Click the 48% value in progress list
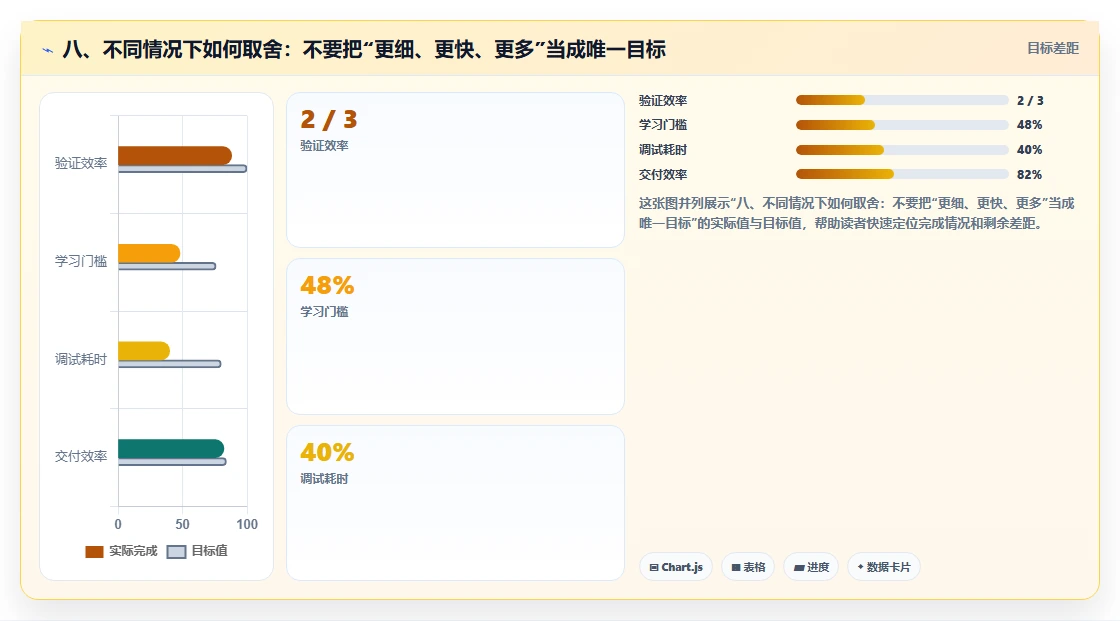This screenshot has width=1120, height=621. pos(1029,125)
